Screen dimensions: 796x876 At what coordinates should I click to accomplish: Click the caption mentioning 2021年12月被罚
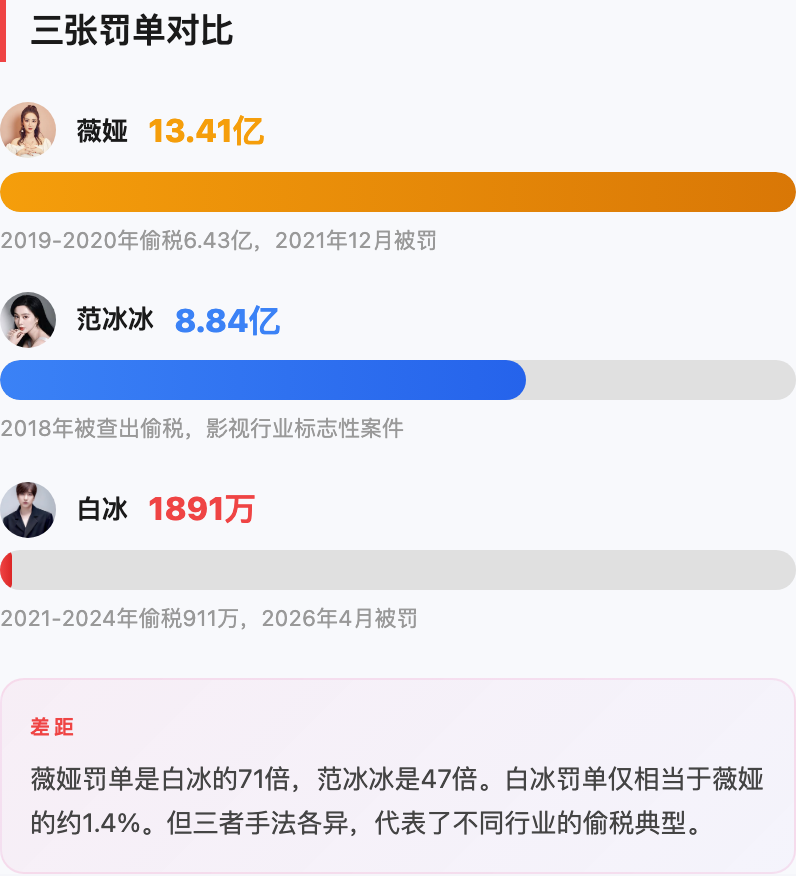218,241
